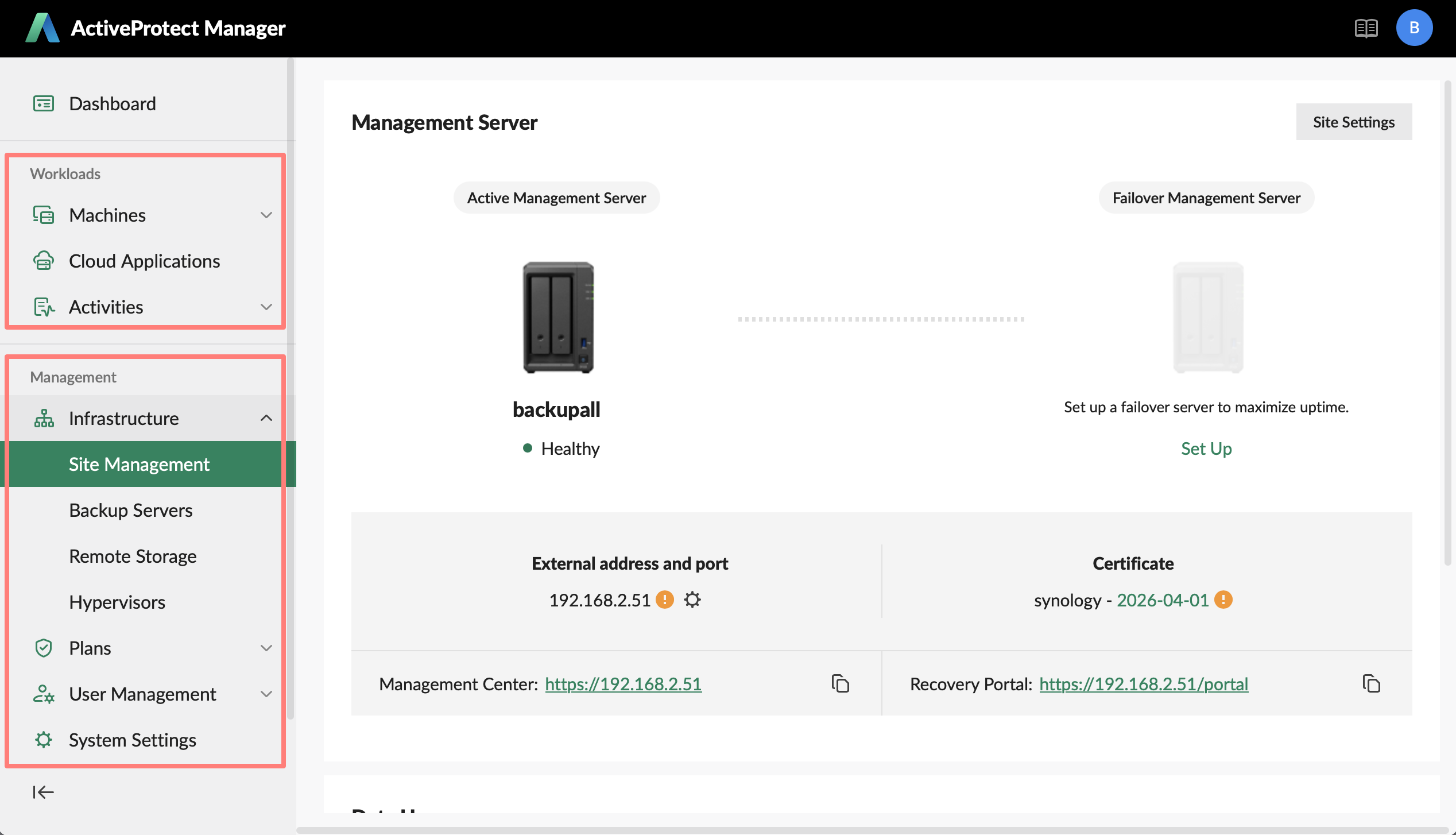Expand the Activities menu chevron
Viewport: 1456px width, 835px height.
266,307
